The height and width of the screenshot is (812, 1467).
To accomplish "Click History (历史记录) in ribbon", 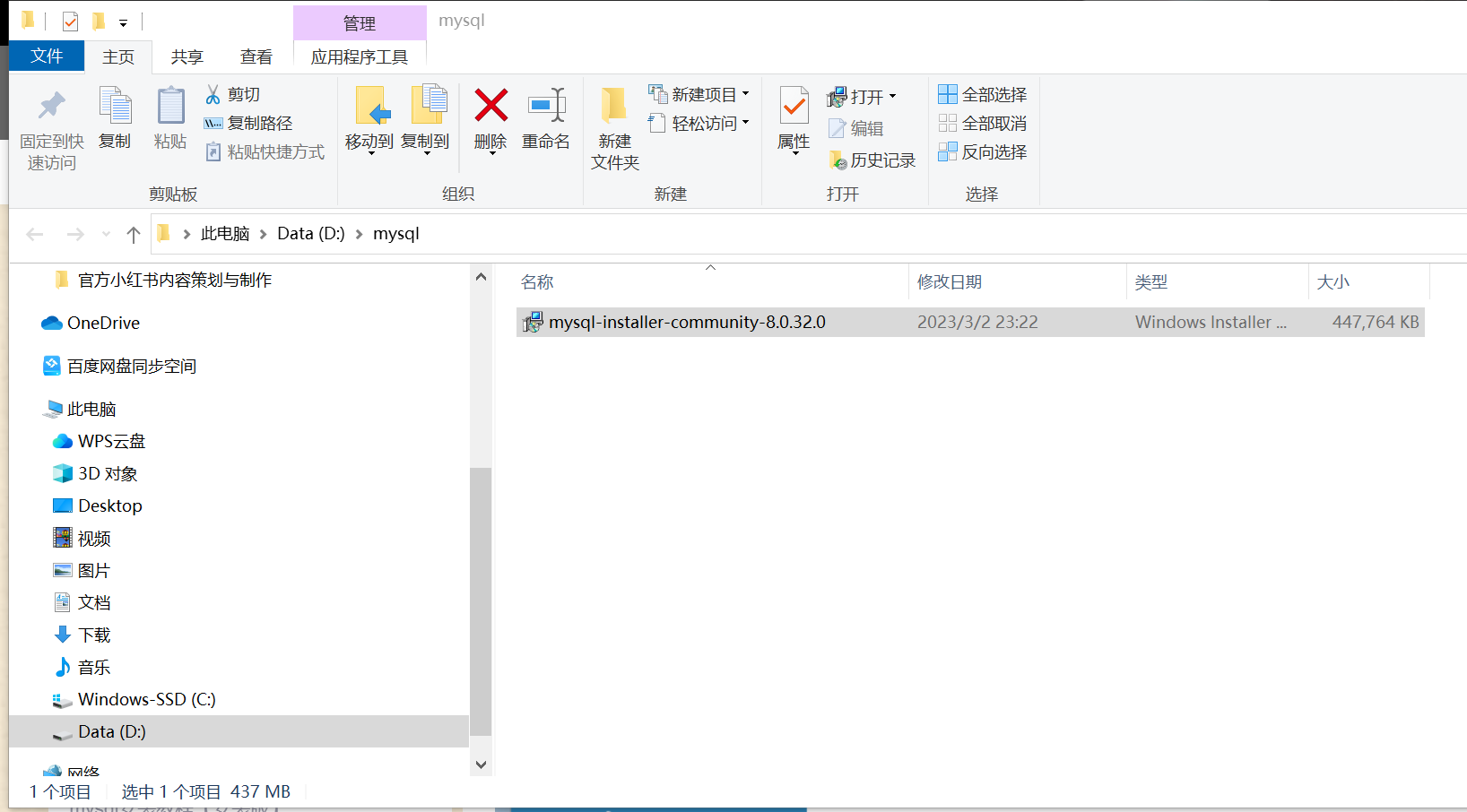I will pos(872,160).
